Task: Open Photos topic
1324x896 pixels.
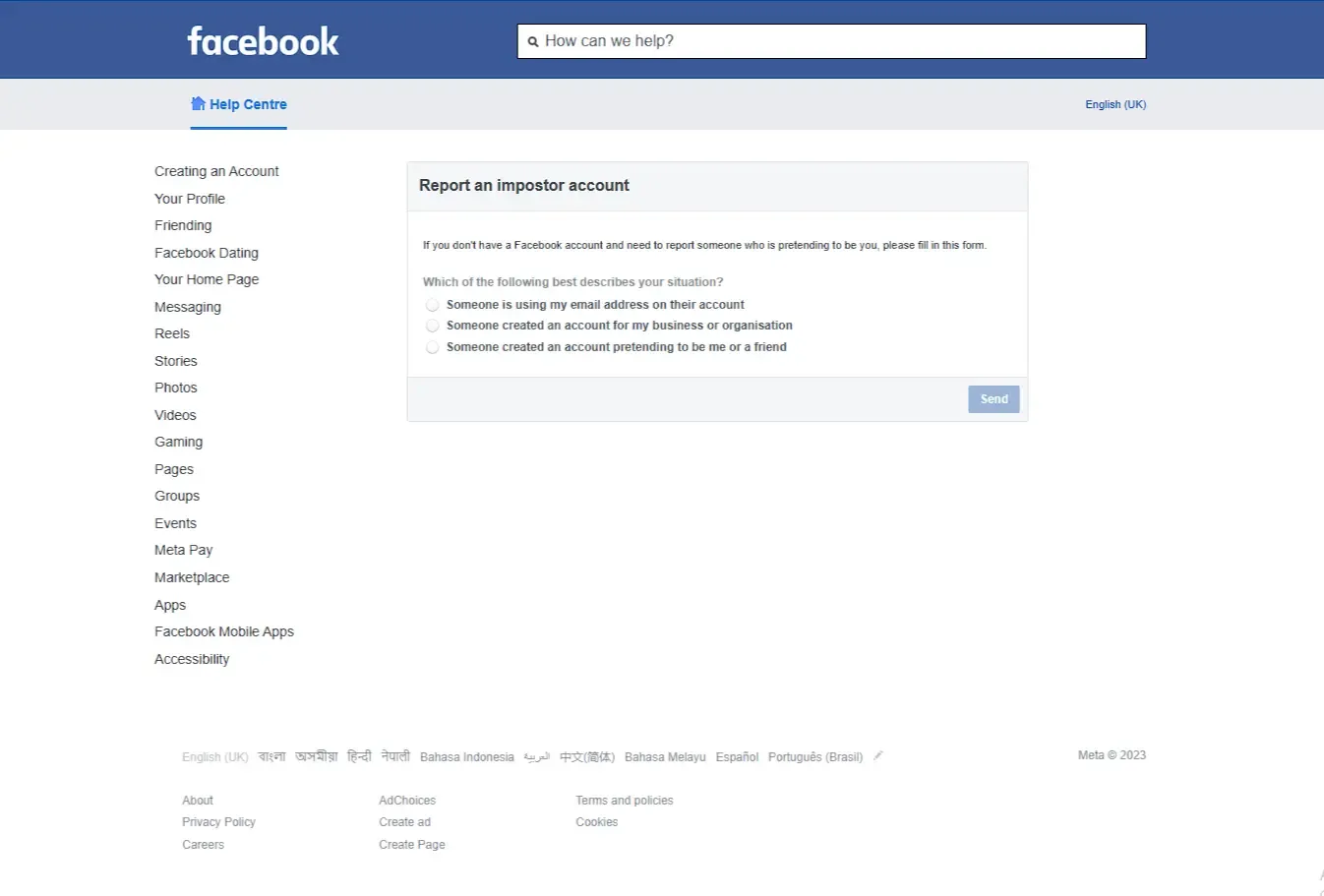Action: coord(176,388)
